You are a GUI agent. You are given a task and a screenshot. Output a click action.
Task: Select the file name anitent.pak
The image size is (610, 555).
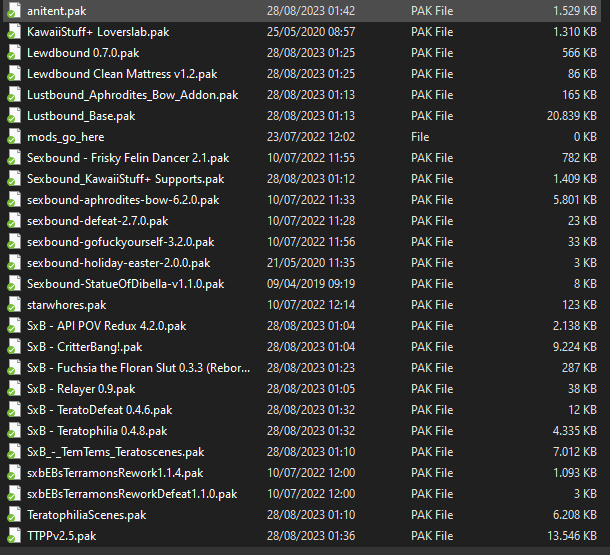coord(56,11)
